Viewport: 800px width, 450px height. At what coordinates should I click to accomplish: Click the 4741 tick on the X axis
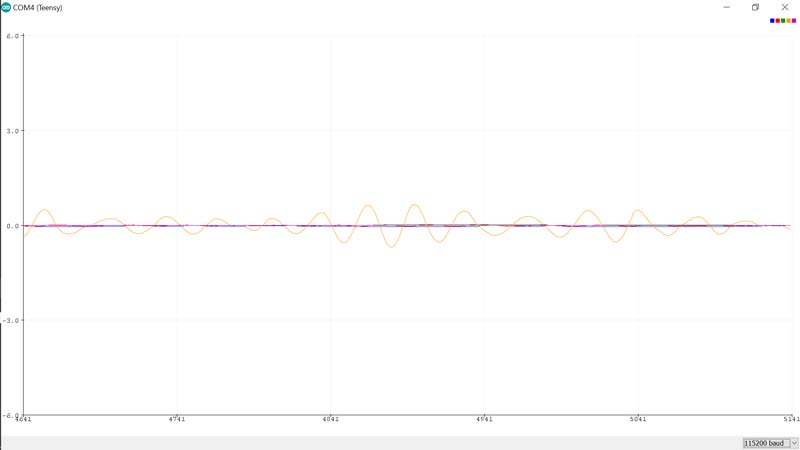tap(177, 420)
